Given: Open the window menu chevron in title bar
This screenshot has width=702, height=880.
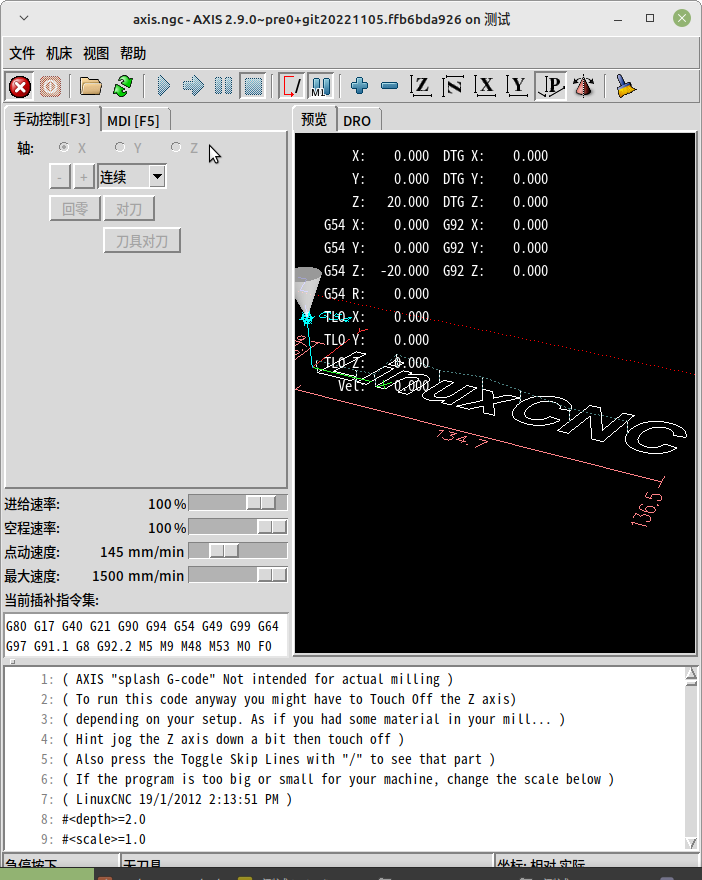Looking at the screenshot, I should click(x=24, y=19).
